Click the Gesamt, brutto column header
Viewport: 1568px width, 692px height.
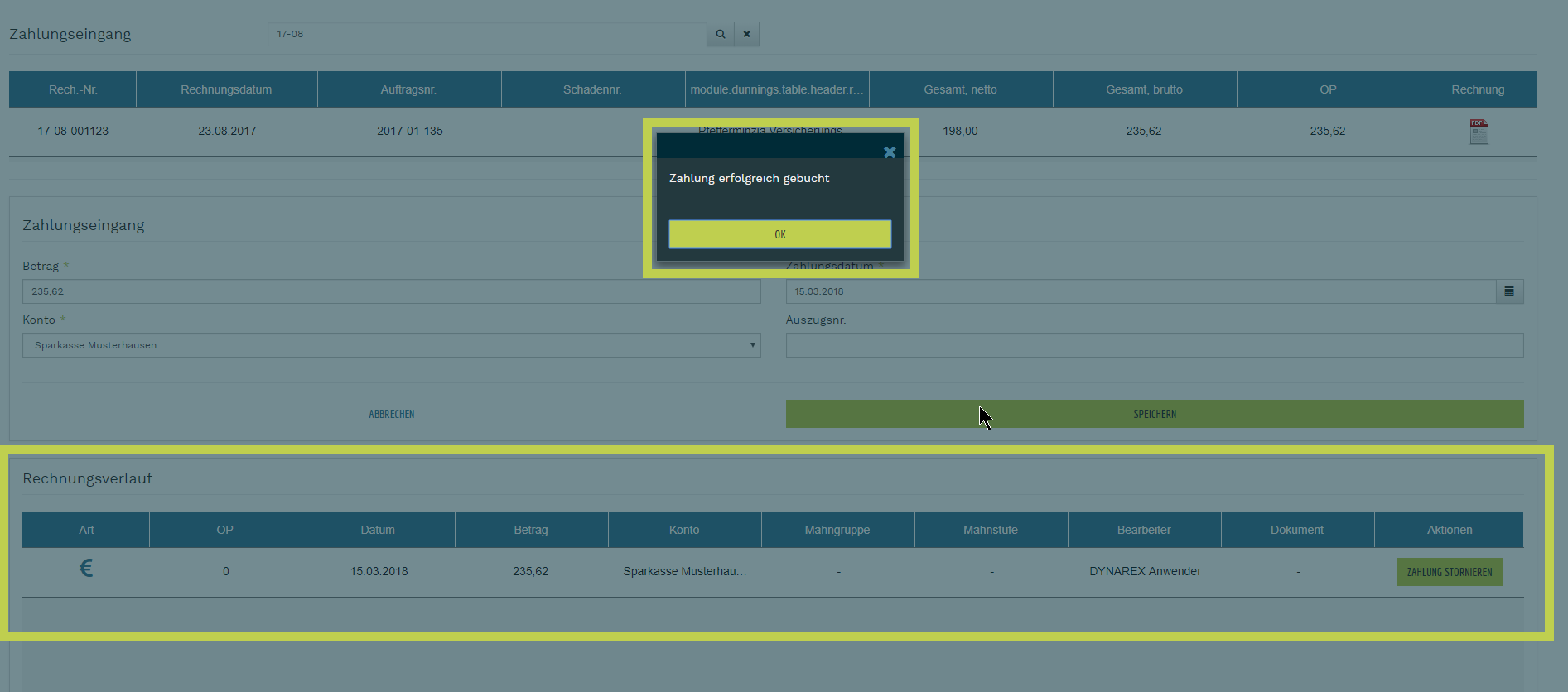coord(1144,89)
